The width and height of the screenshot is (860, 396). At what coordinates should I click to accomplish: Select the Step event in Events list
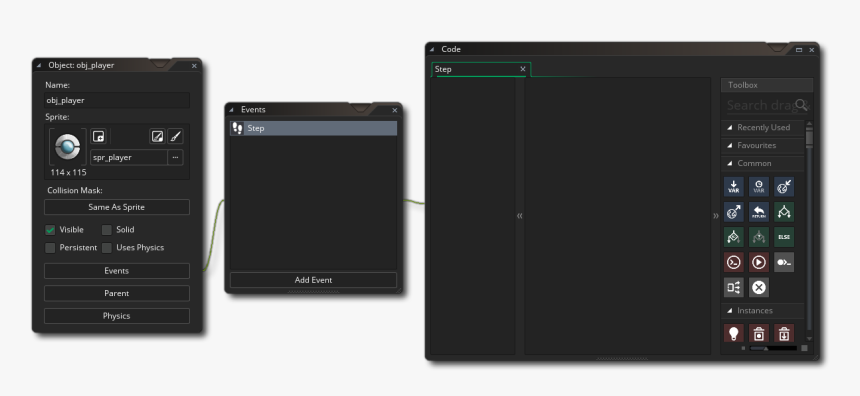(x=313, y=128)
